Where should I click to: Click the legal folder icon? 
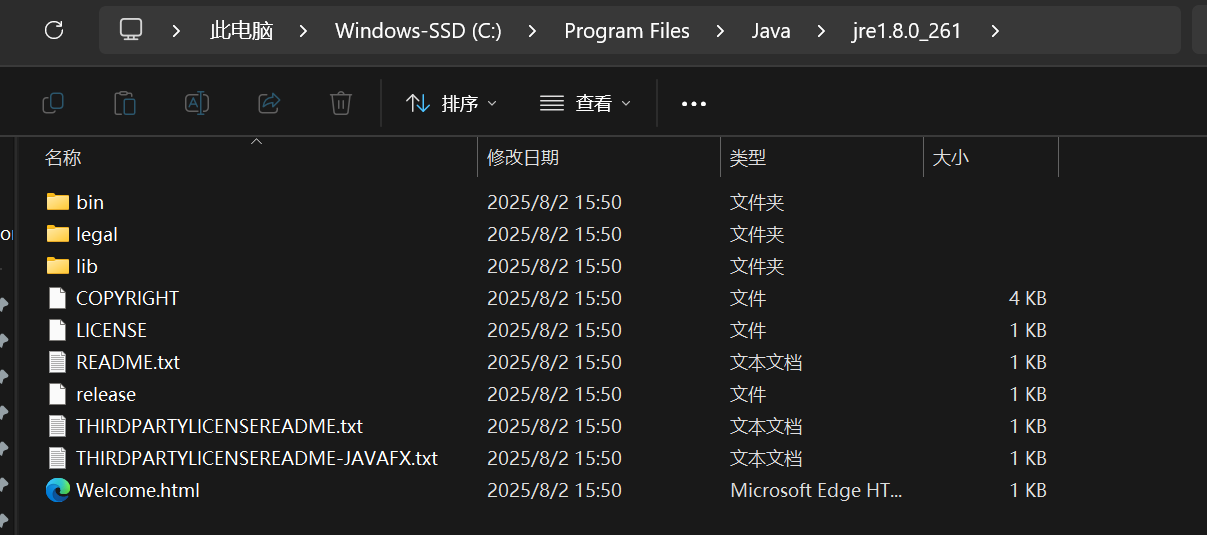pos(58,234)
